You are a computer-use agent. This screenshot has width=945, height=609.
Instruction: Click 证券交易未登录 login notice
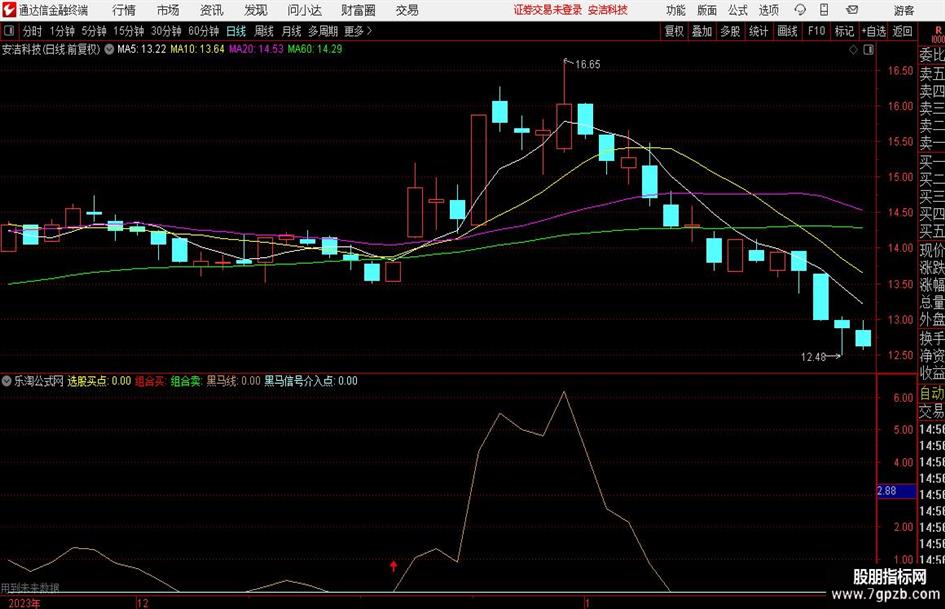548,10
